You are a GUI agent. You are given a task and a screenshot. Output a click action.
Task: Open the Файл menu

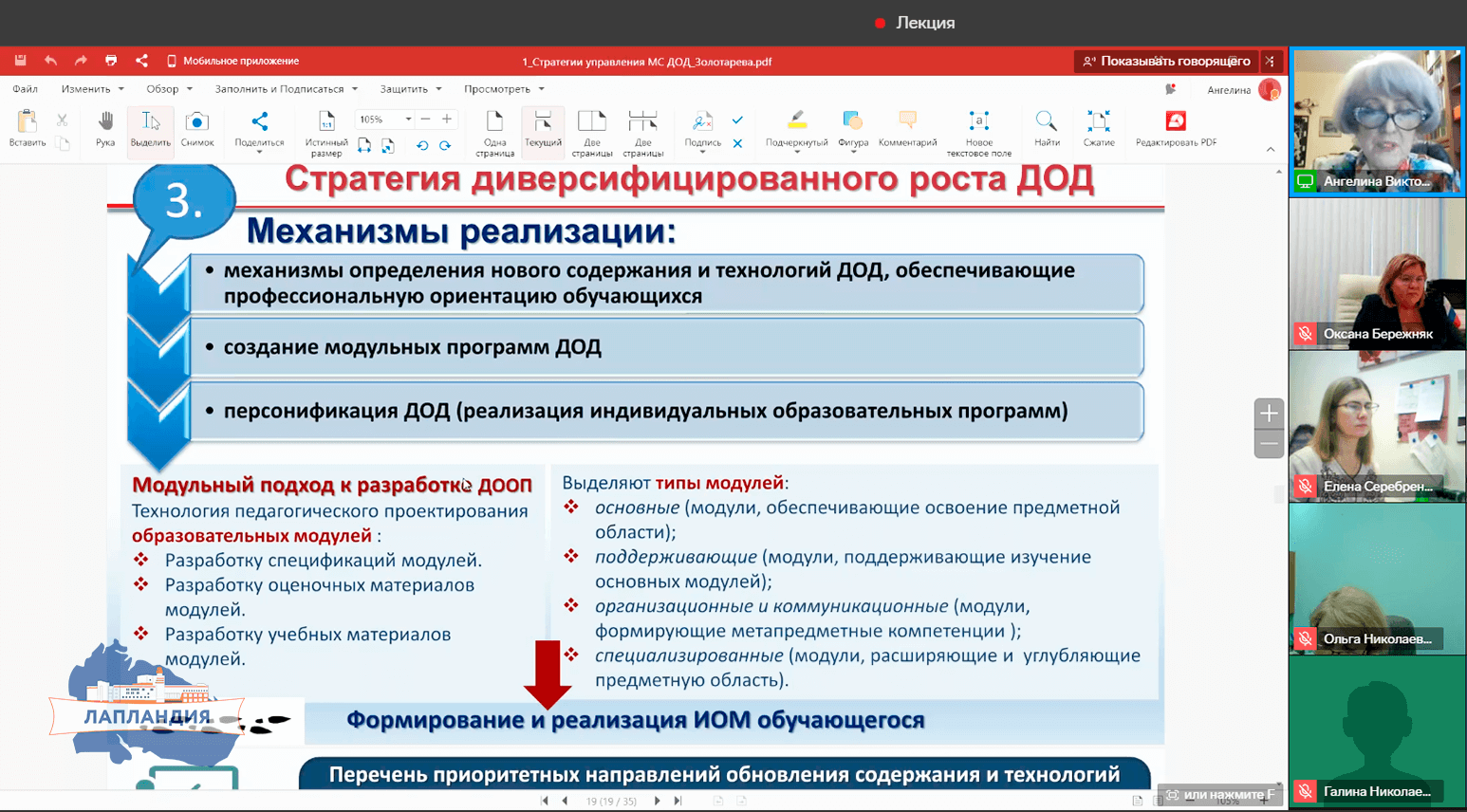click(x=26, y=89)
